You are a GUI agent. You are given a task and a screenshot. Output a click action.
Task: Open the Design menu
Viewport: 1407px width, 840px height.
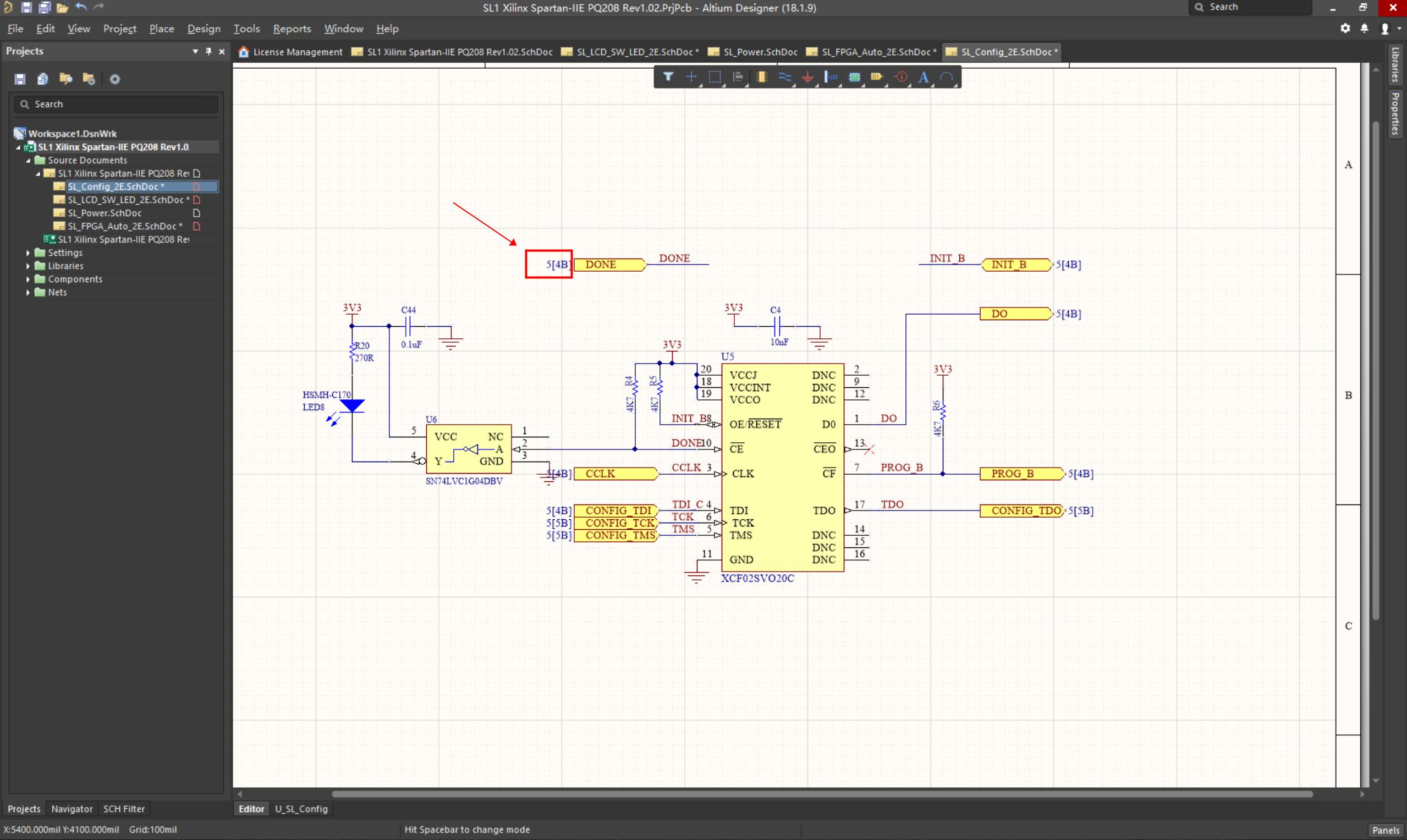(x=203, y=29)
